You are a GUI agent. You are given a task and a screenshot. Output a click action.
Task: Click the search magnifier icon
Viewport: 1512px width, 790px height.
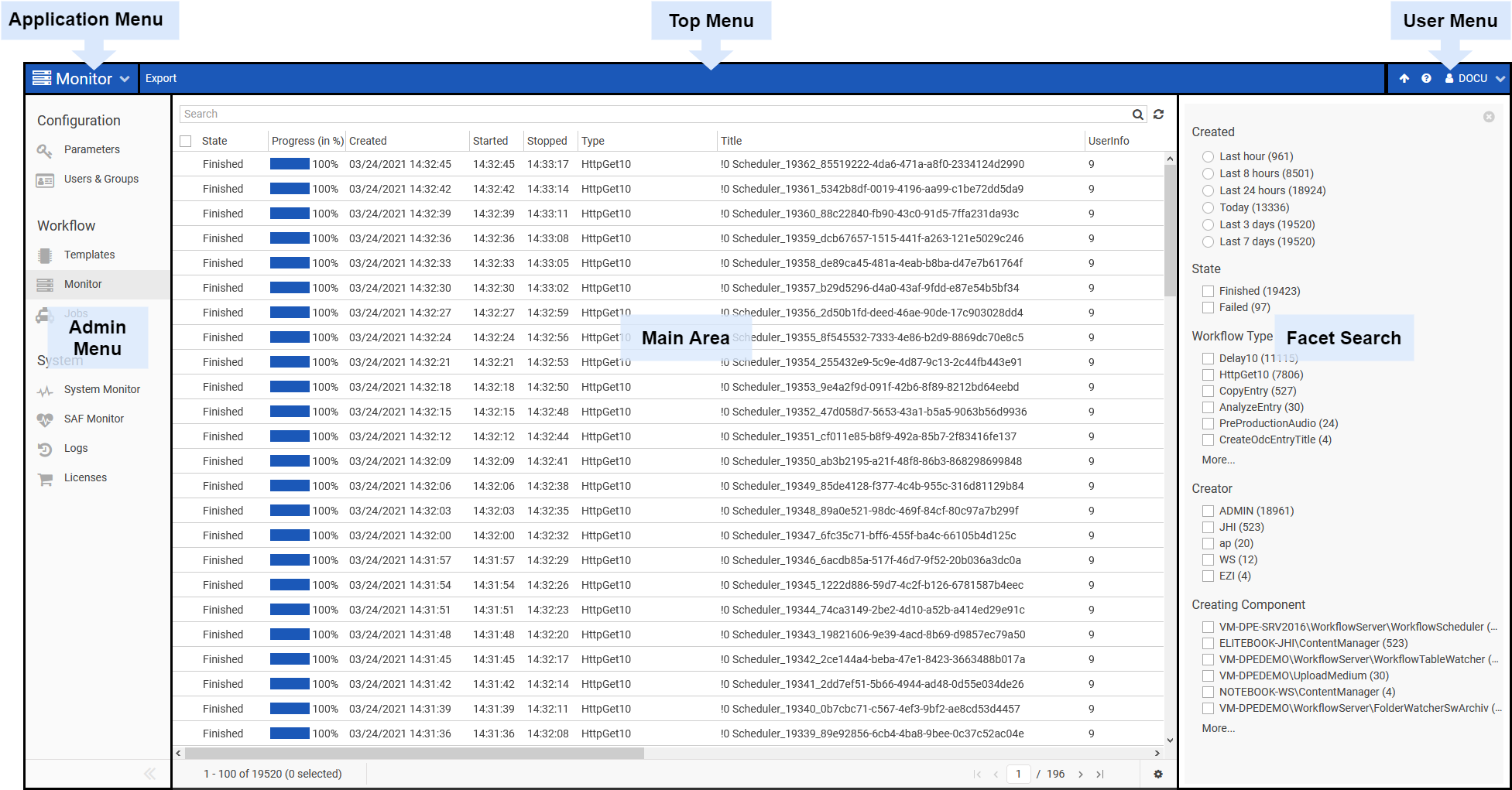tap(1137, 115)
